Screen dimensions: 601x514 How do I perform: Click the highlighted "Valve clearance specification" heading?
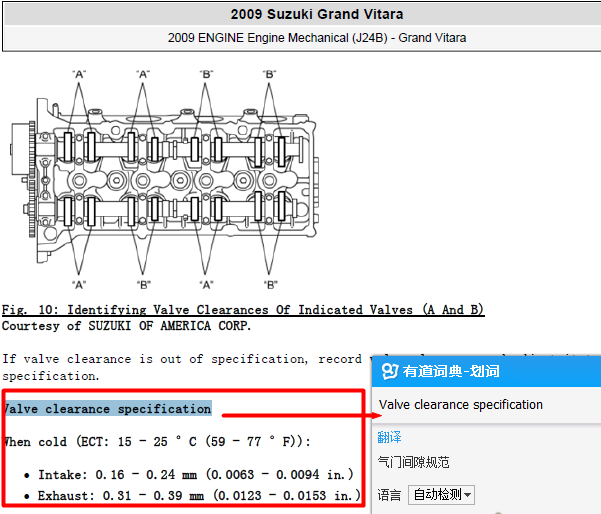pos(108,409)
